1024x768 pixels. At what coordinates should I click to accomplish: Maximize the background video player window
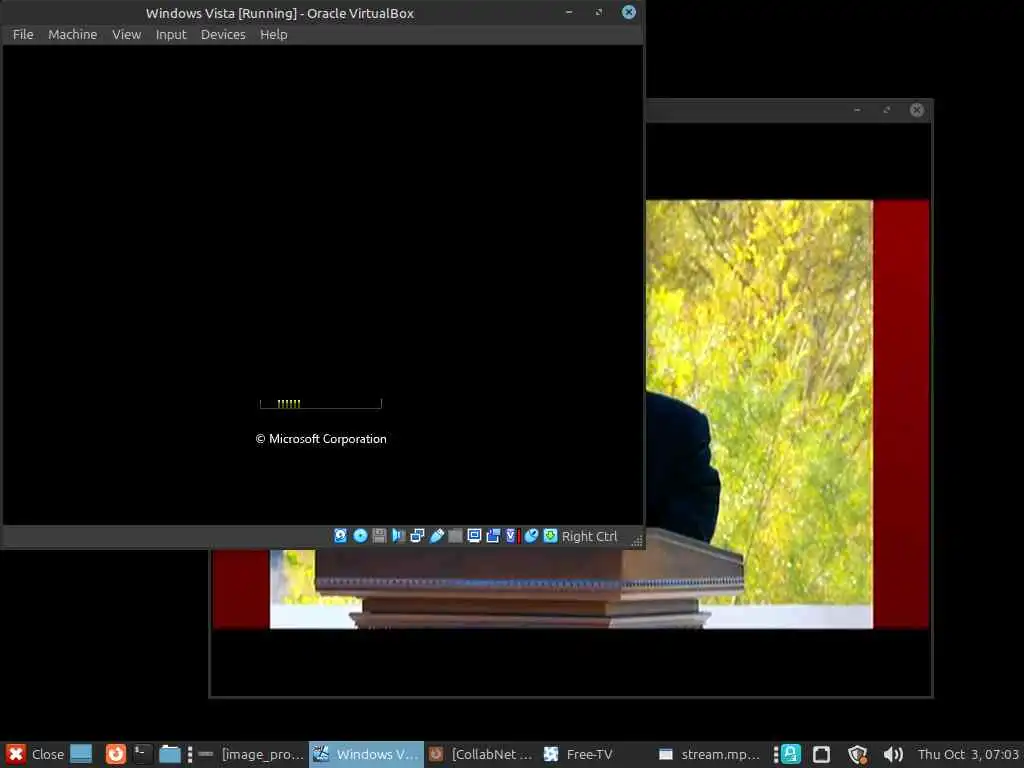(x=887, y=110)
